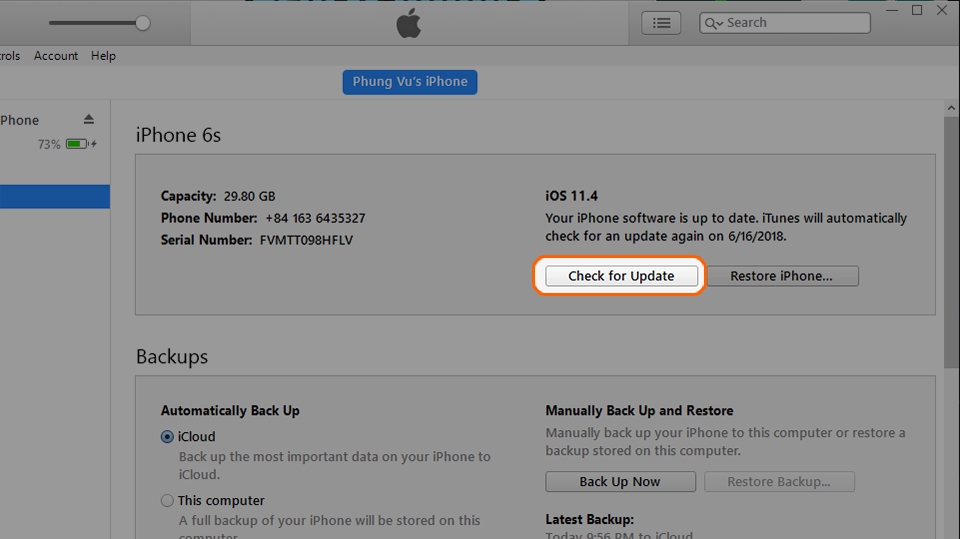Screen dimensions: 960x539
Task: Click the Latest Backup label
Action: click(590, 519)
